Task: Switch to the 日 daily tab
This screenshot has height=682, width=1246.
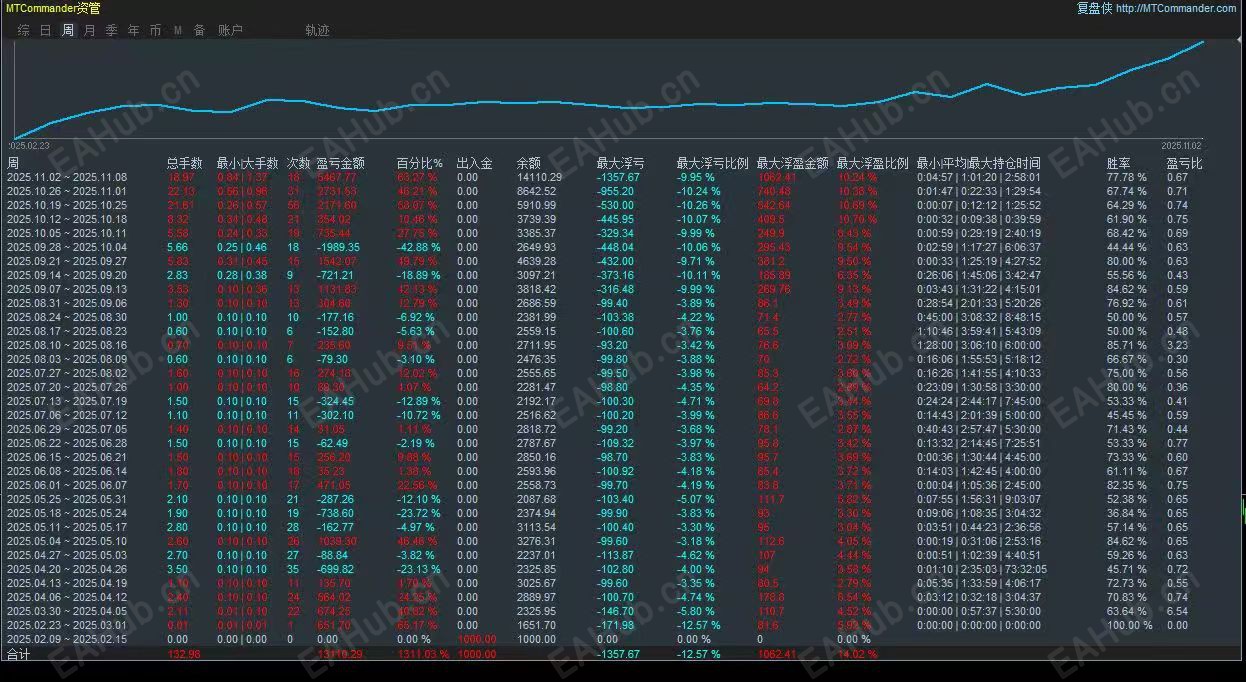Action: pyautogui.click(x=45, y=30)
